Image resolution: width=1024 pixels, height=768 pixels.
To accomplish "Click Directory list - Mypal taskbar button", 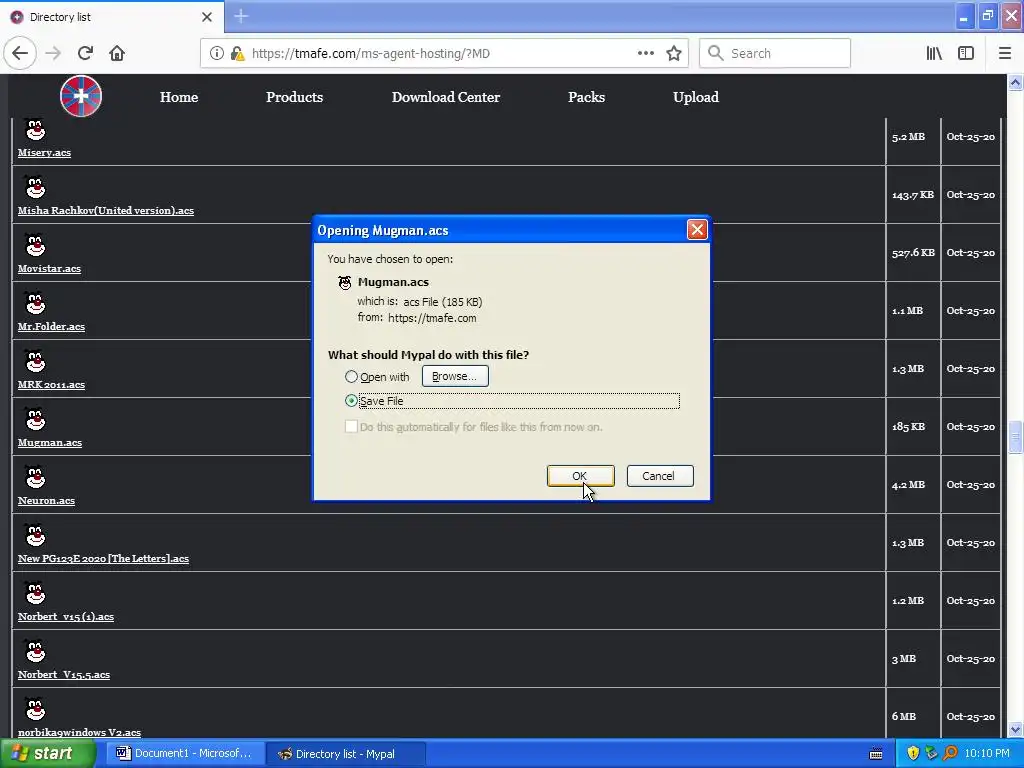I will 346,754.
